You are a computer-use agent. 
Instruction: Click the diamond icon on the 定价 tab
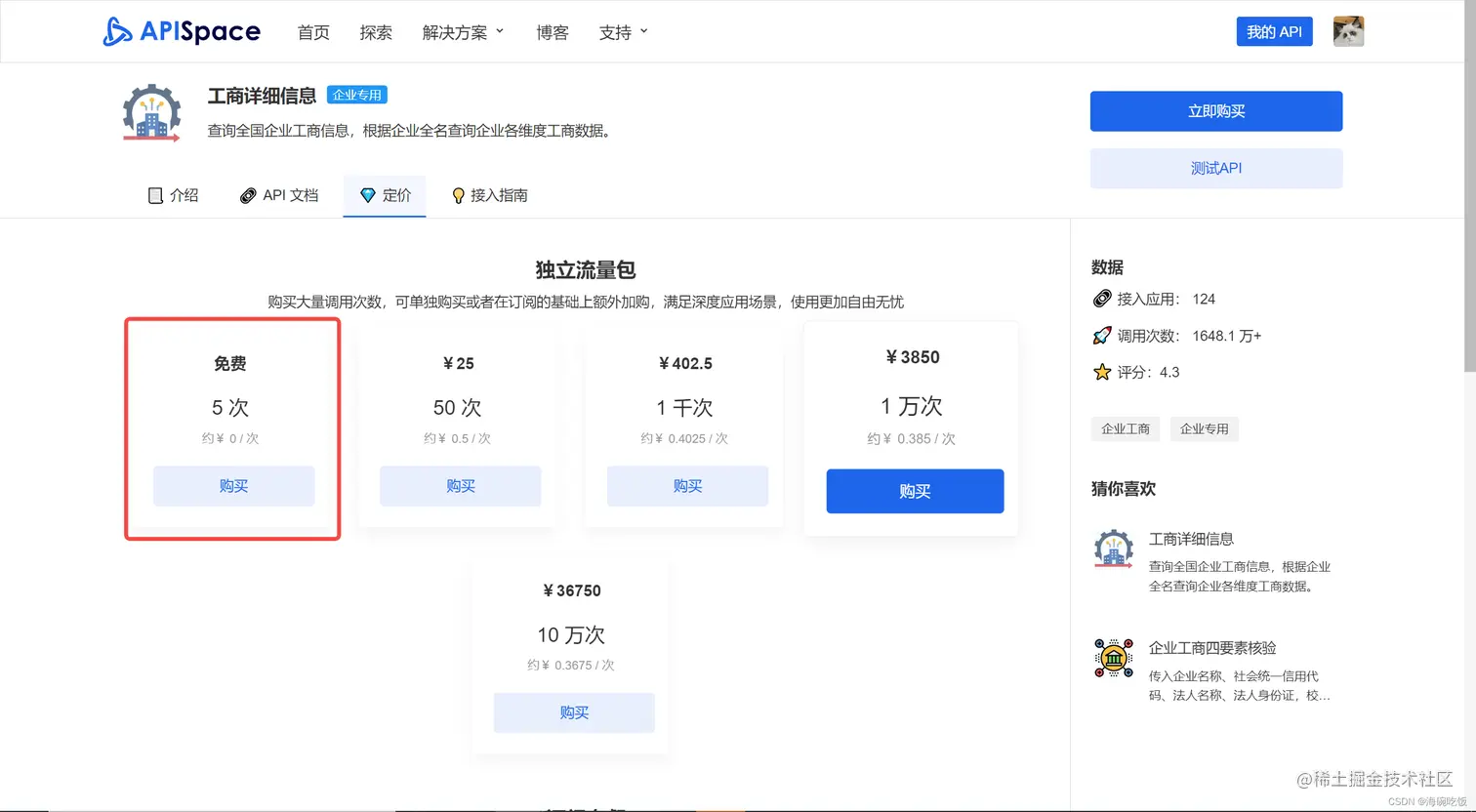coord(365,195)
